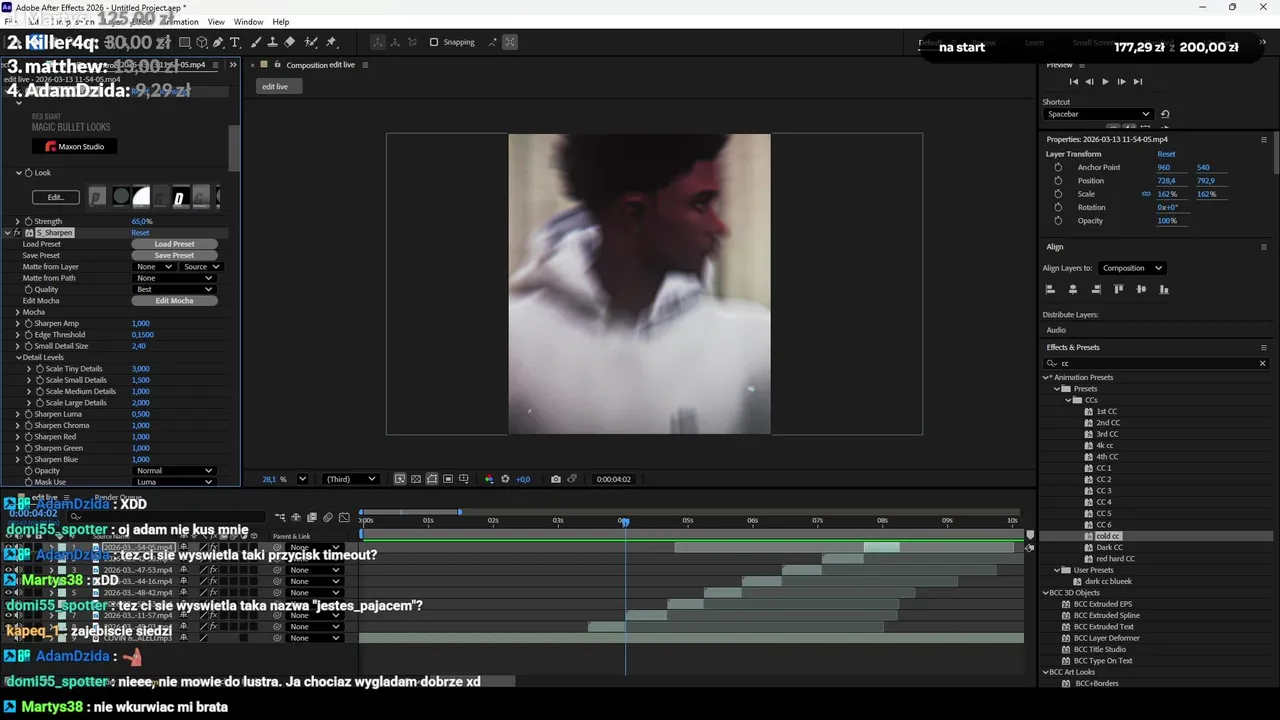Toggle Strength stopwatch in Effect Controls

pos(29,221)
